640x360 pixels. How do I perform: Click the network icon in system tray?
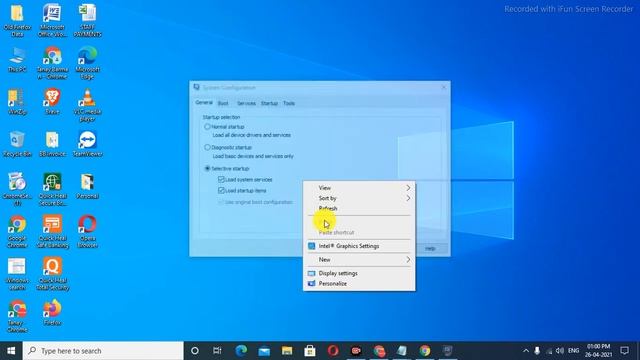point(549,351)
